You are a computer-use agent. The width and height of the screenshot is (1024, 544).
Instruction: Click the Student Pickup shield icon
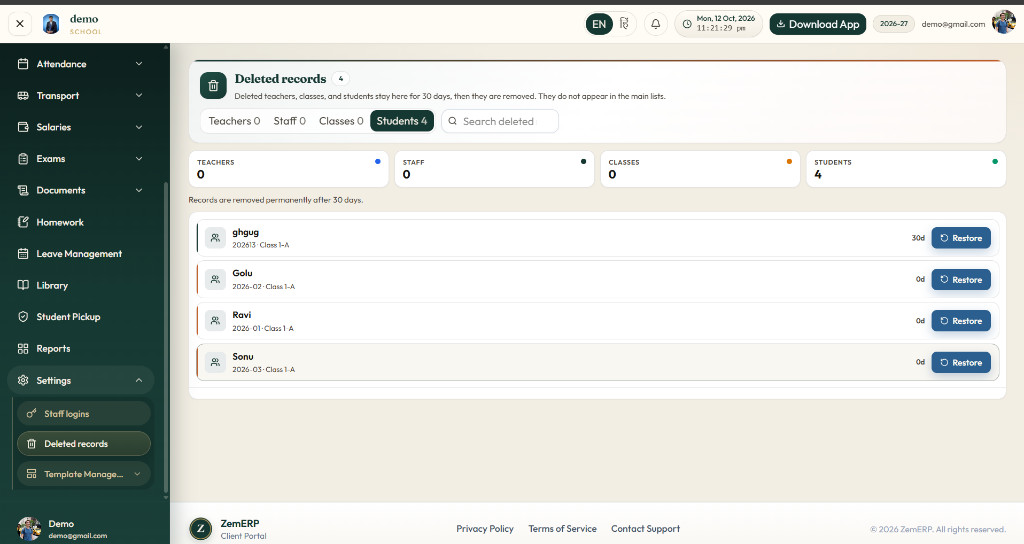click(23, 317)
